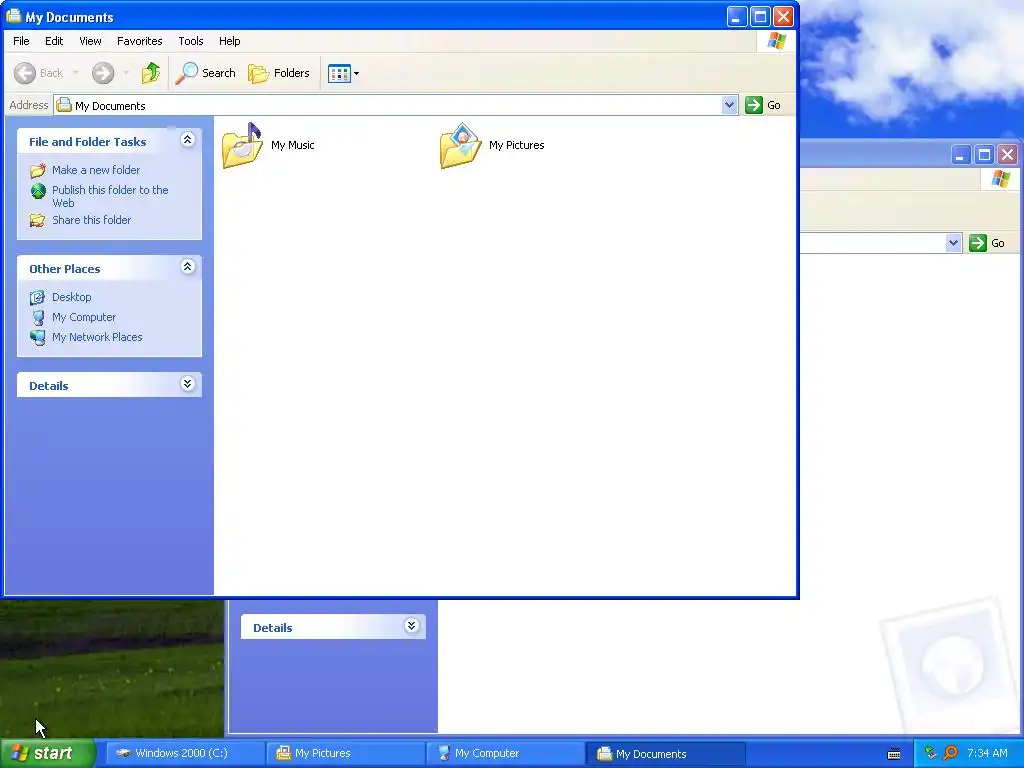Click the network tray icon
Image resolution: width=1024 pixels, height=768 pixels.
coord(930,753)
